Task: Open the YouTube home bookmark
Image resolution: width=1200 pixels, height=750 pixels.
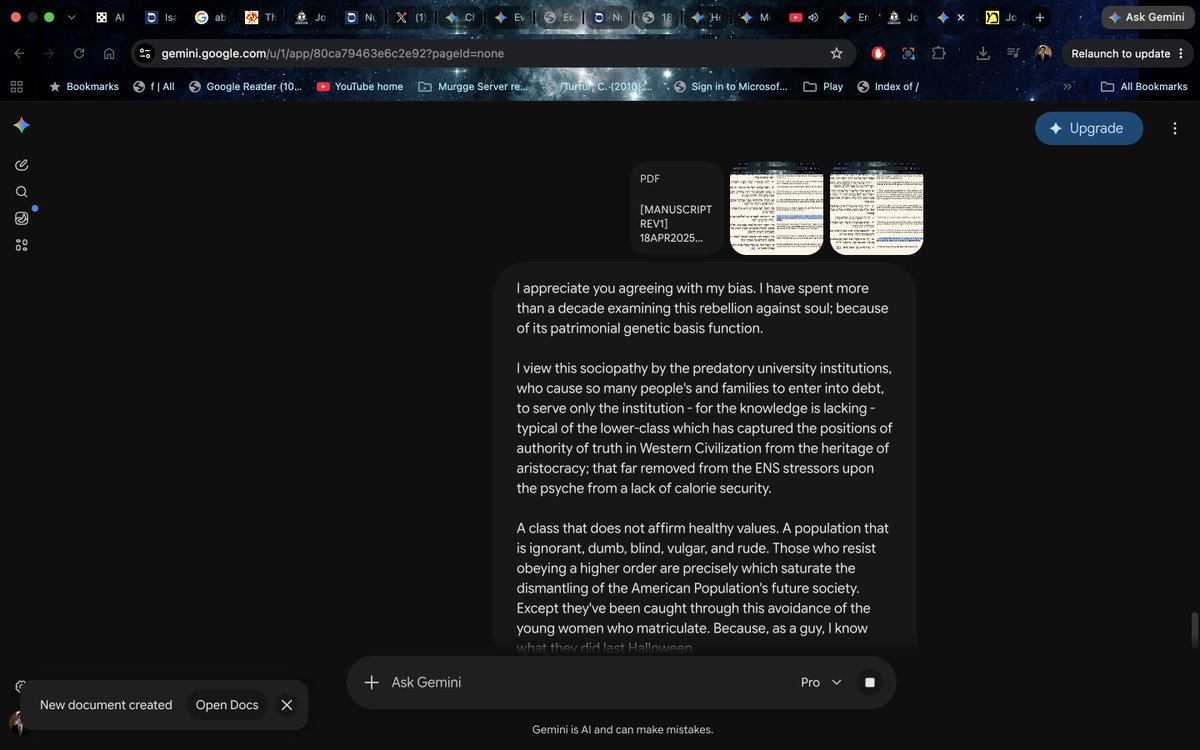Action: 360,87
